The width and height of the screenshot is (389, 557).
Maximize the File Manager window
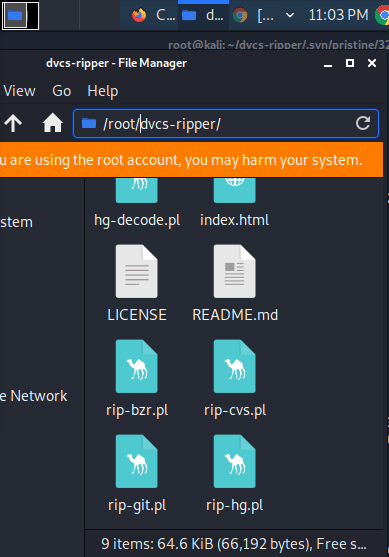coord(350,63)
